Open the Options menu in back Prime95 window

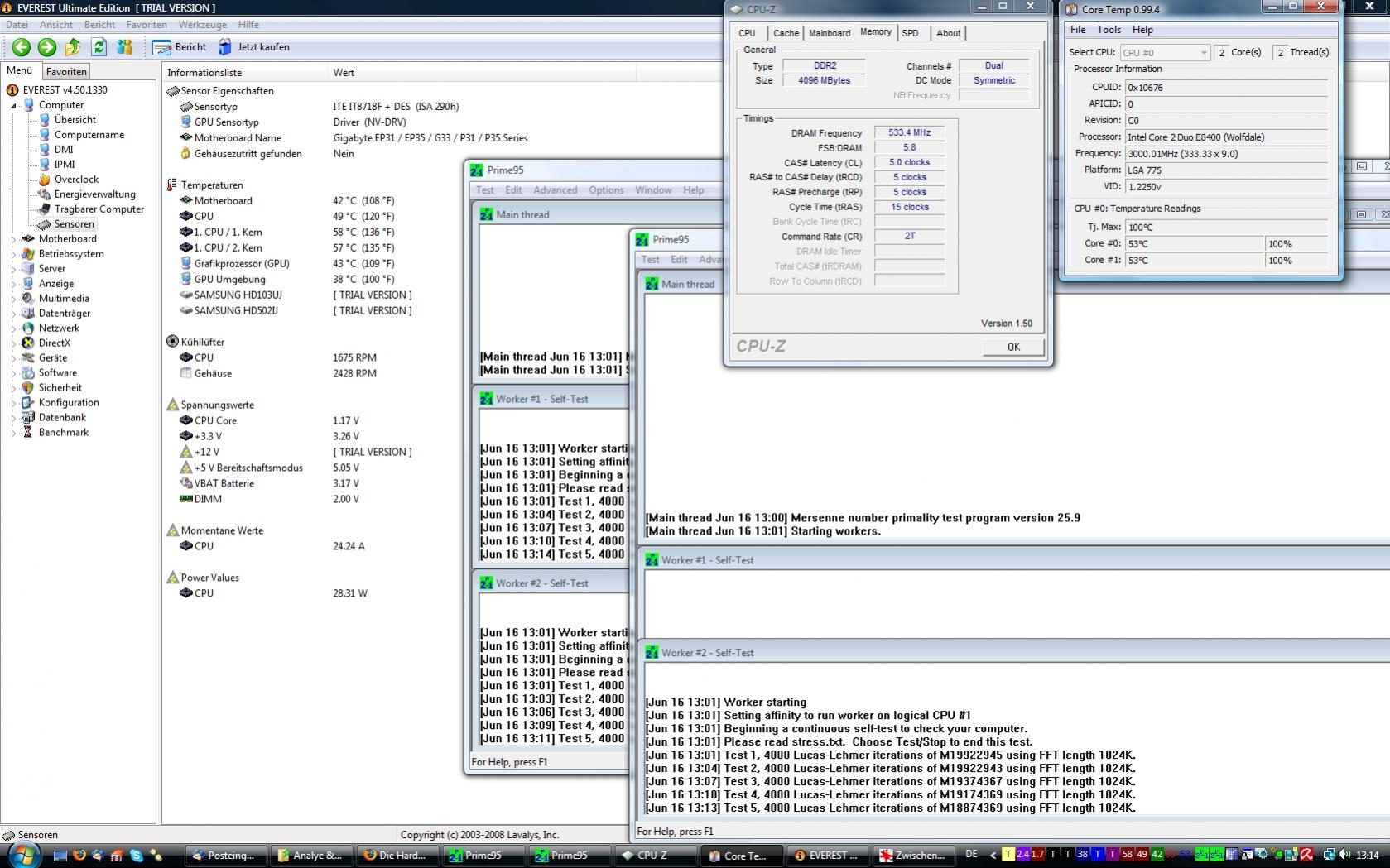tap(606, 190)
